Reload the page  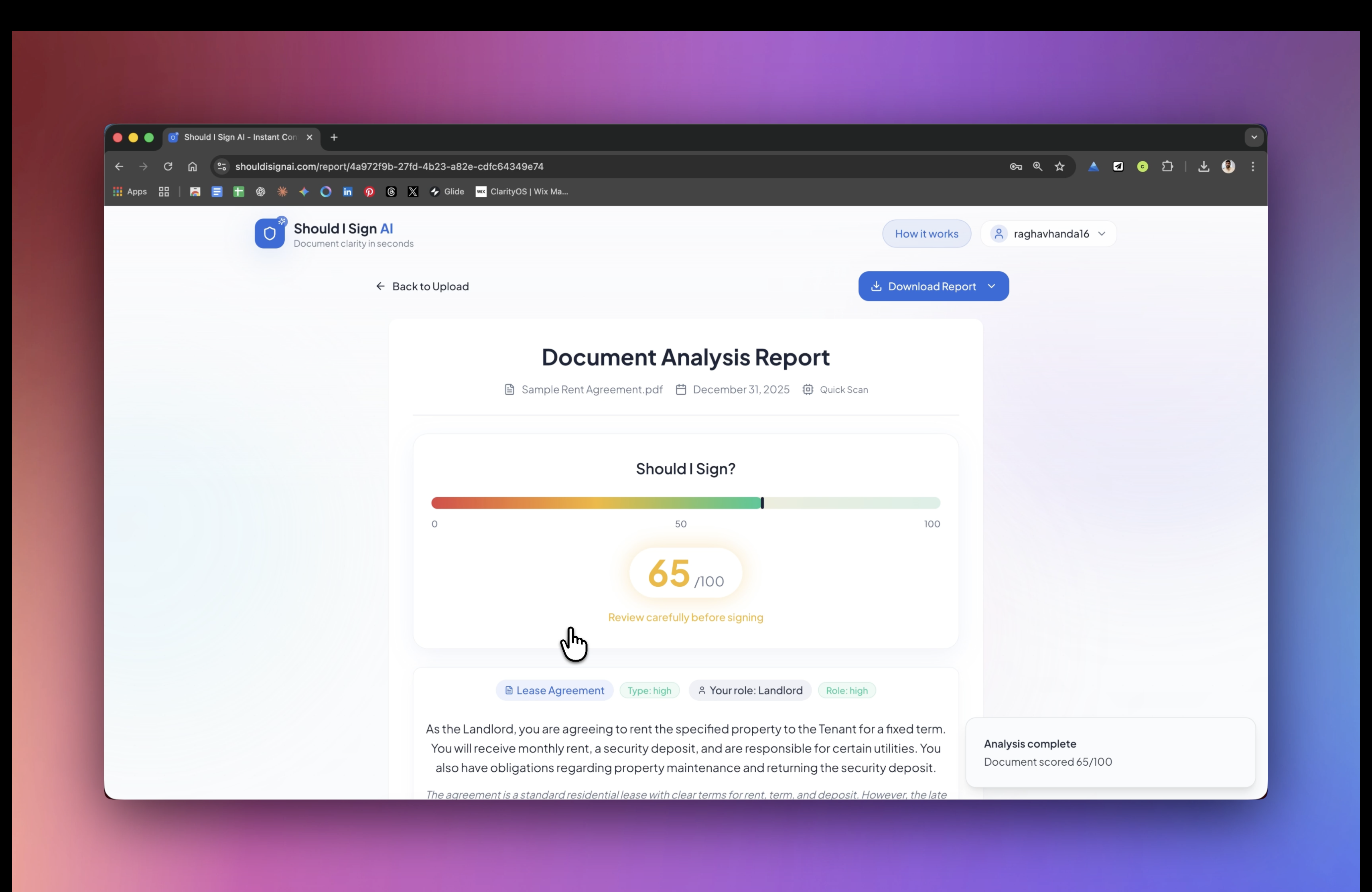point(168,166)
